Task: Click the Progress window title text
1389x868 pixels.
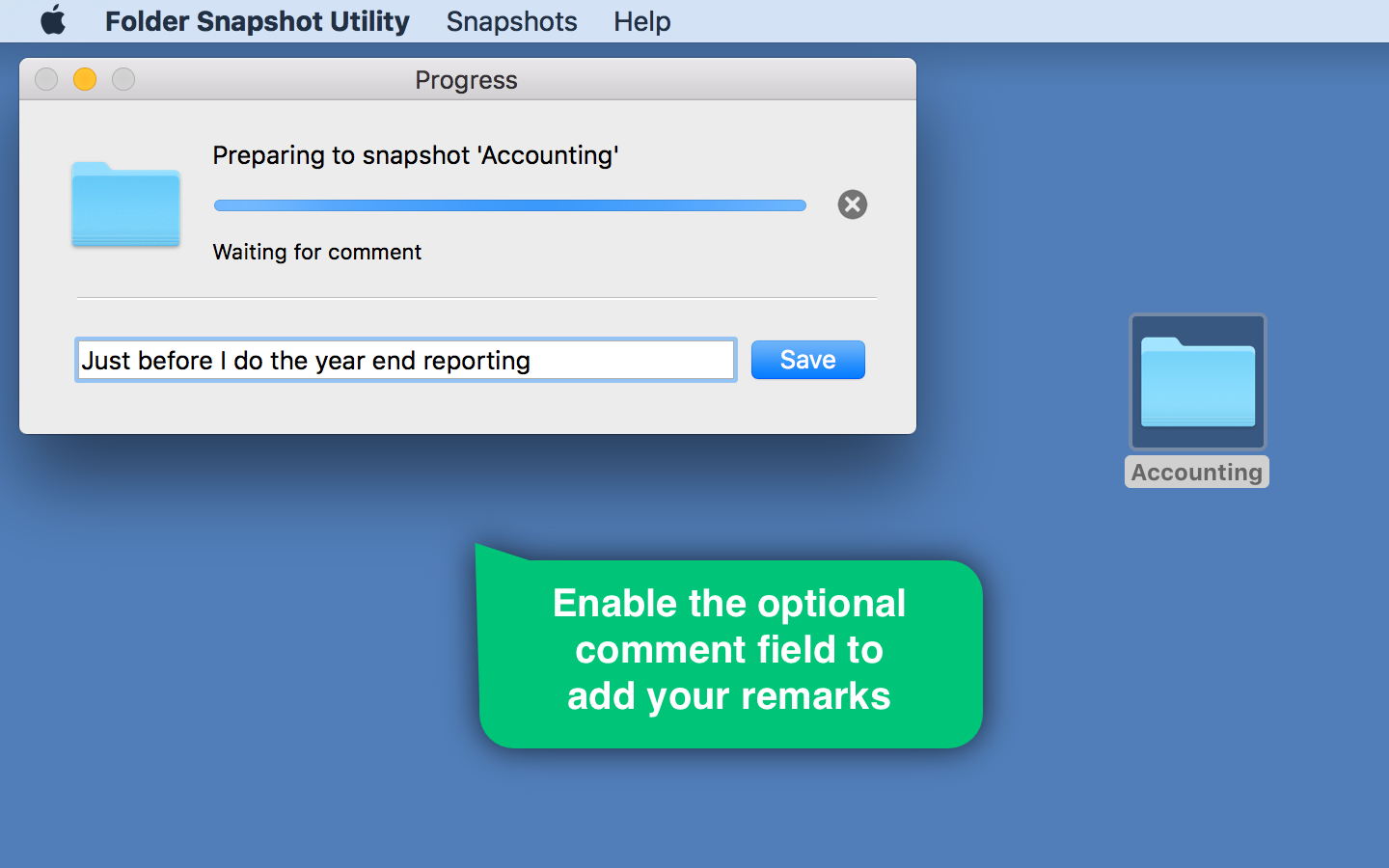Action: [x=466, y=80]
